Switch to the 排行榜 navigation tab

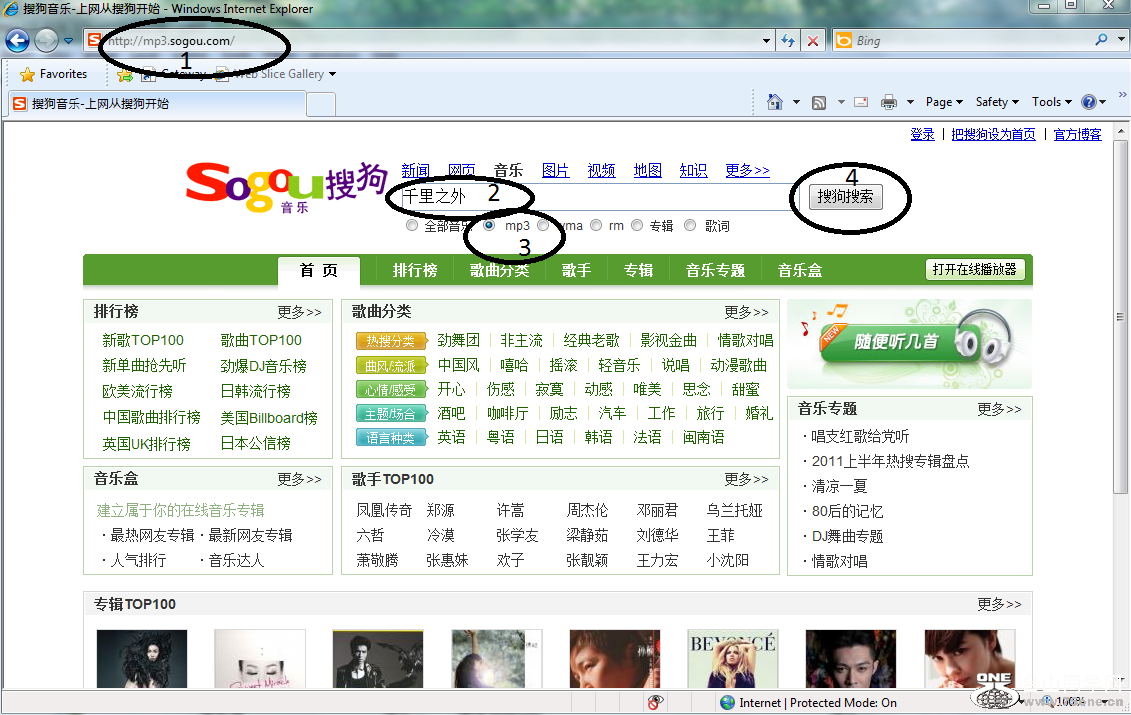415,271
